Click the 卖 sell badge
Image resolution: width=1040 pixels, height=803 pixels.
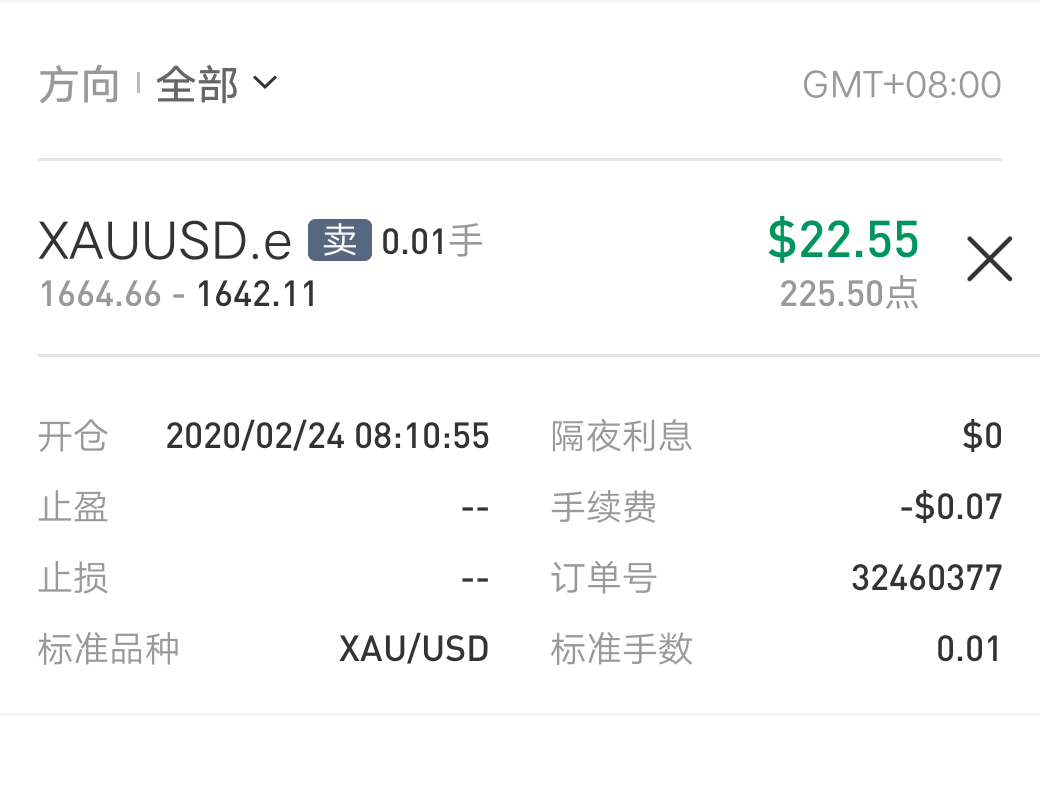(x=340, y=241)
